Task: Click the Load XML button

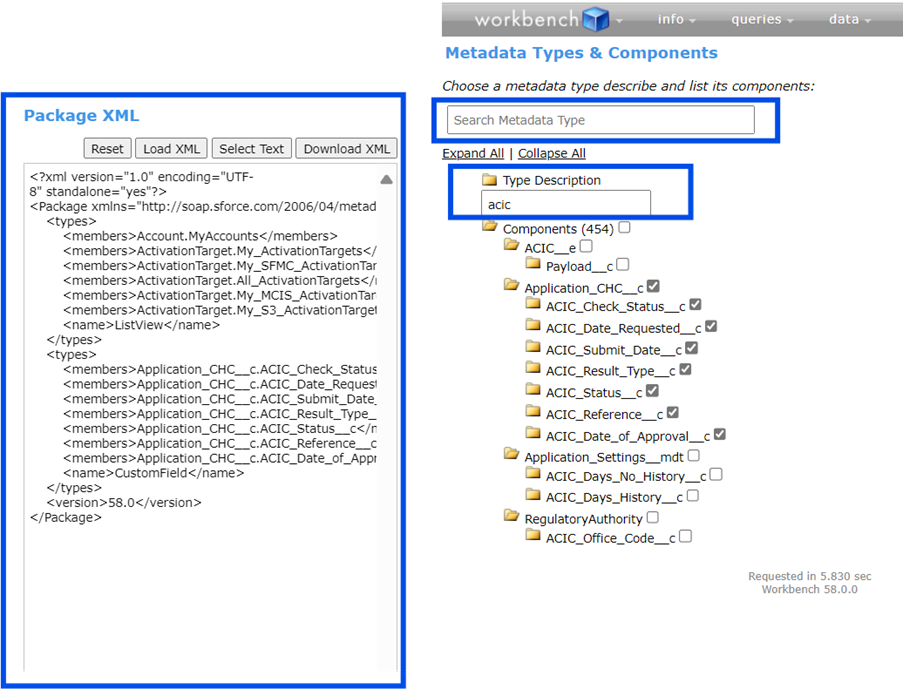Action: point(171,149)
